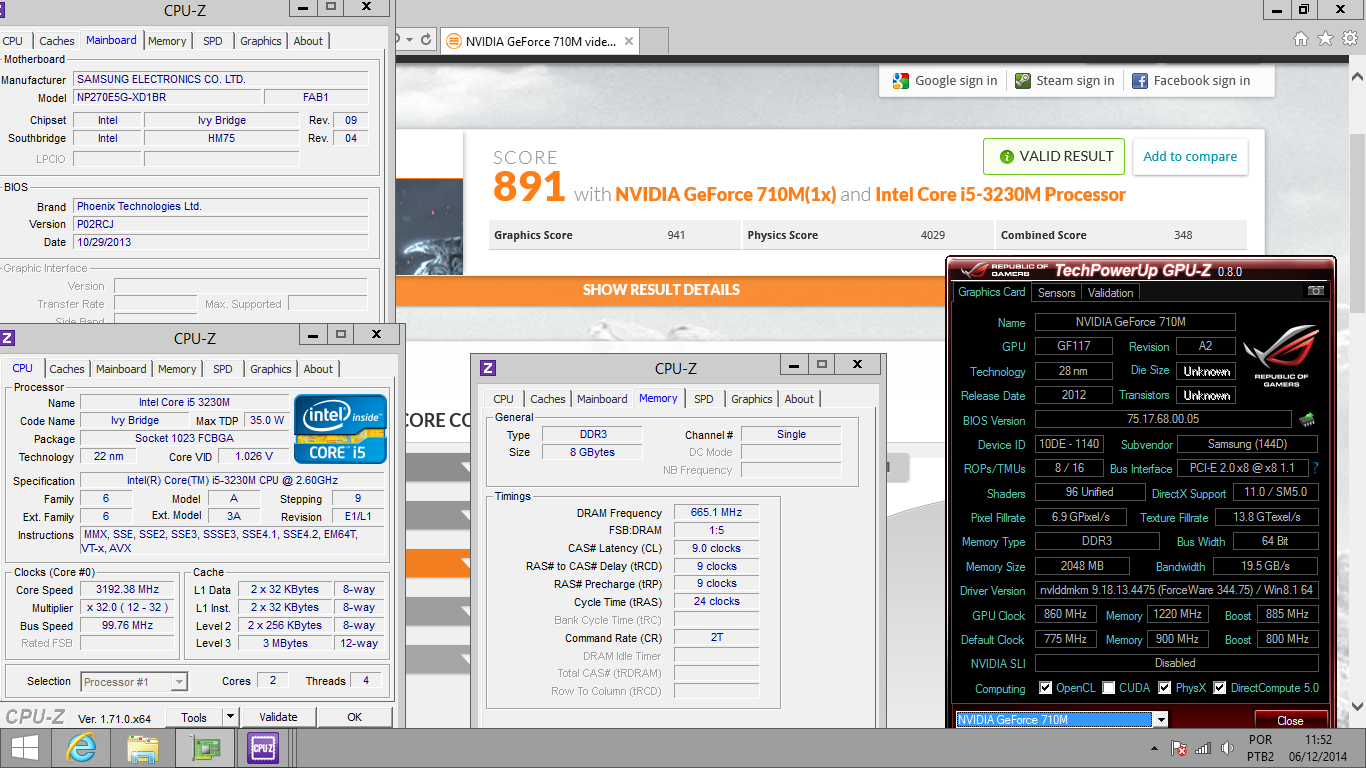1366x768 pixels.
Task: Expand the Tools dropdown arrow in CPU-Z
Action: pos(230,717)
